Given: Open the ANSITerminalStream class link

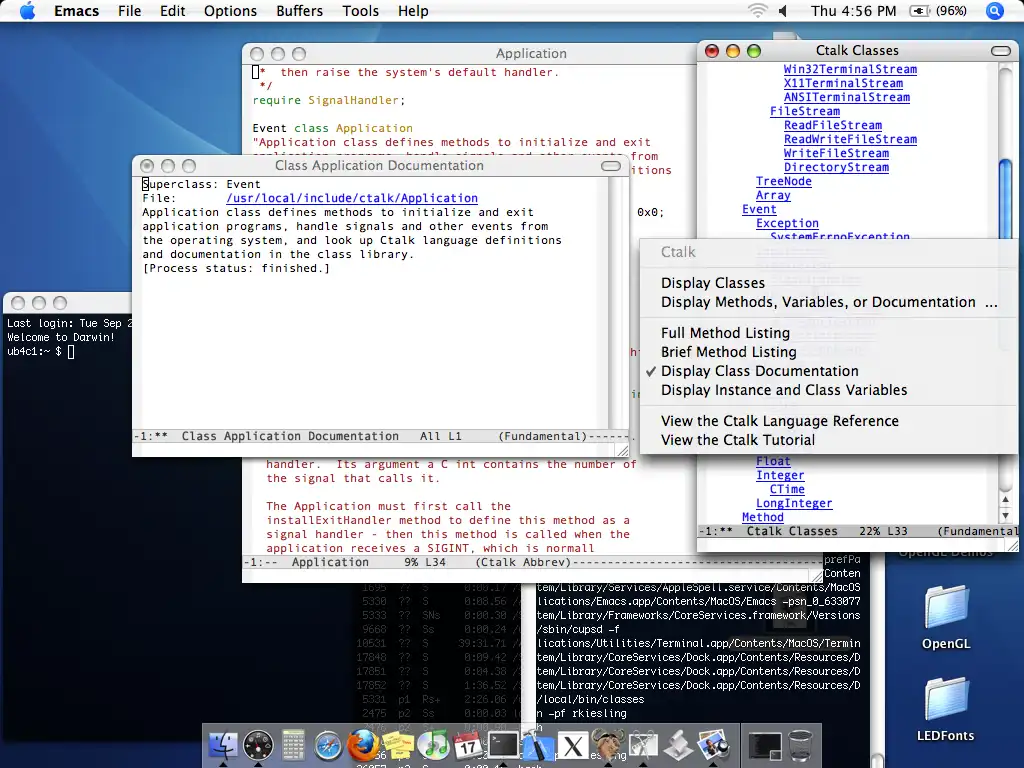Looking at the screenshot, I should click(x=846, y=97).
